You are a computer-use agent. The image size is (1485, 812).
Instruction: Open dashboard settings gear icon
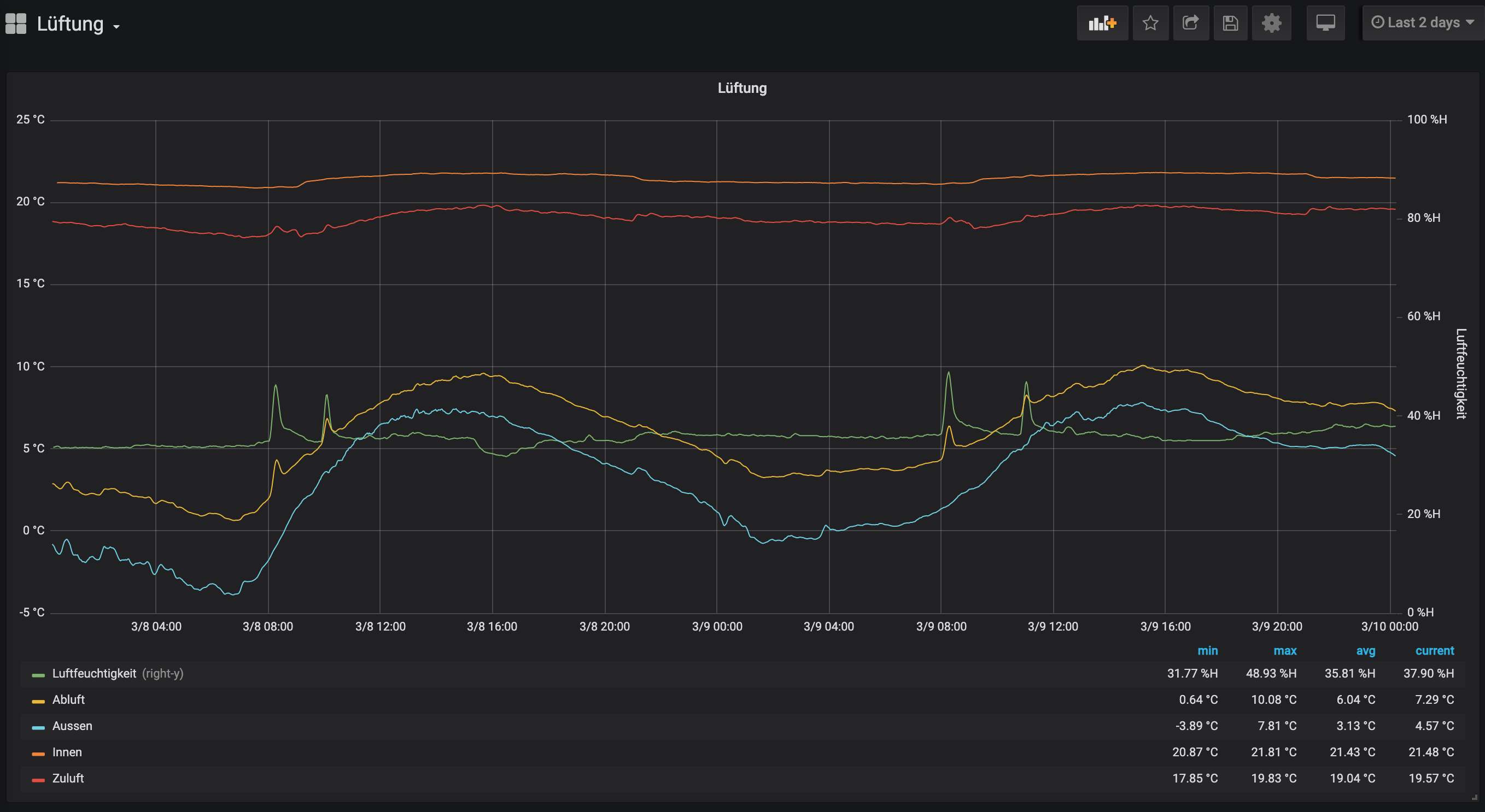(1271, 23)
